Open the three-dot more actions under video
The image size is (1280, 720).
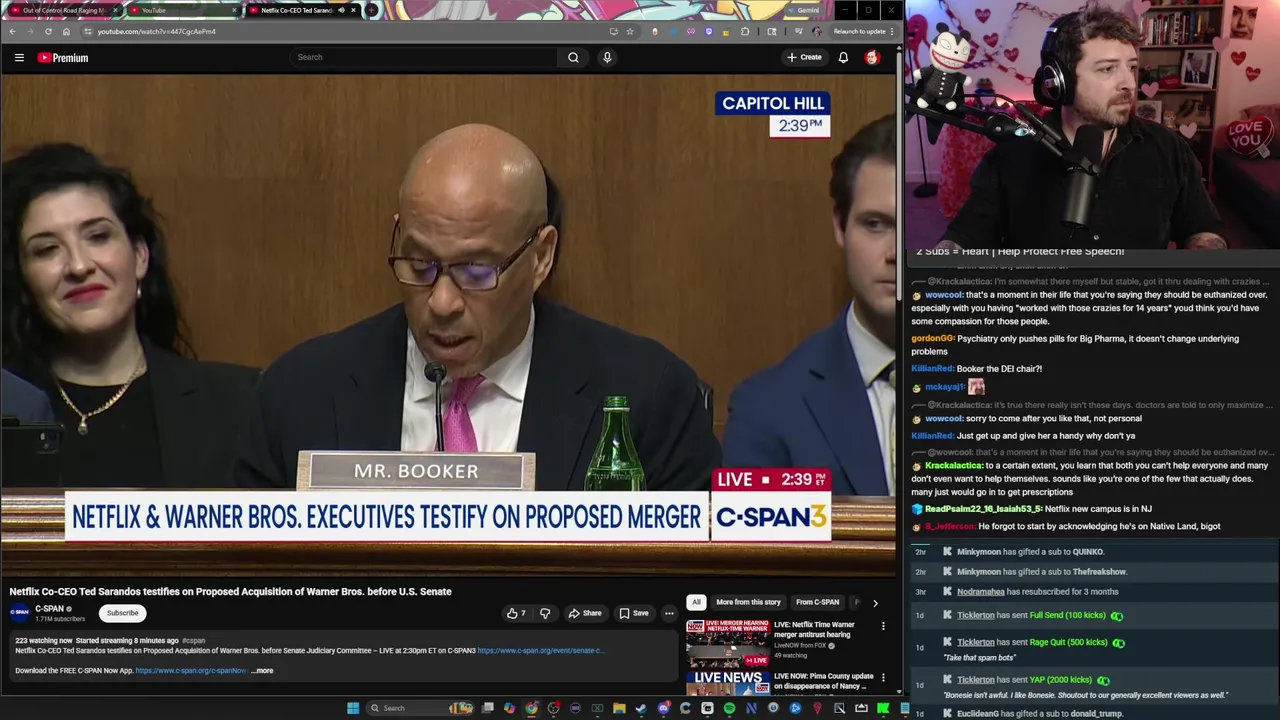pyautogui.click(x=669, y=613)
